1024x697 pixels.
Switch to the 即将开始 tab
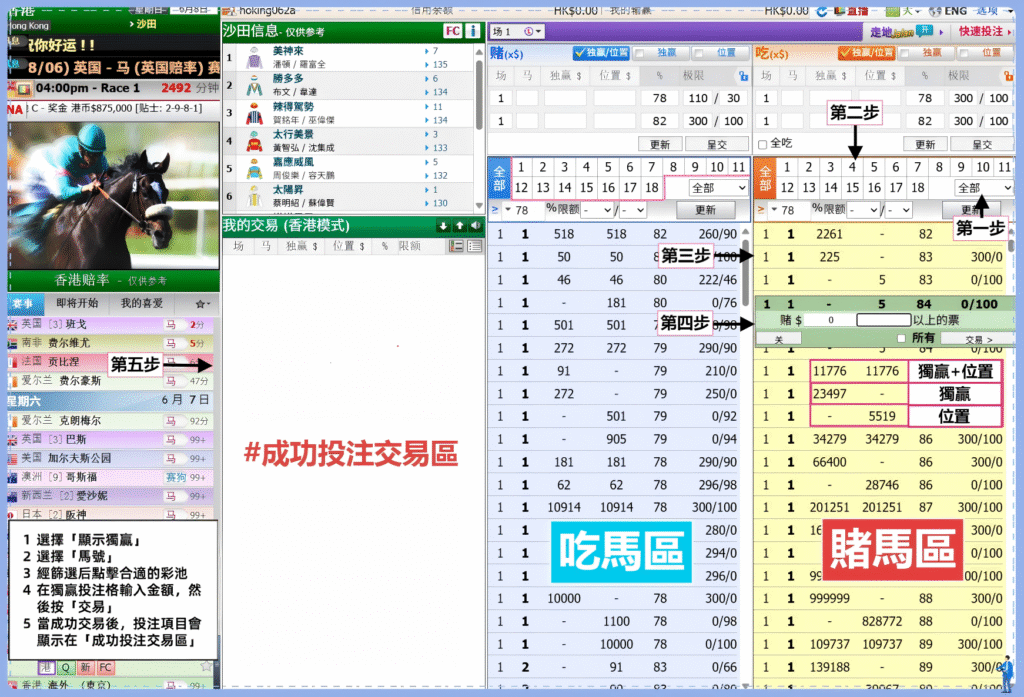pyautogui.click(x=77, y=304)
